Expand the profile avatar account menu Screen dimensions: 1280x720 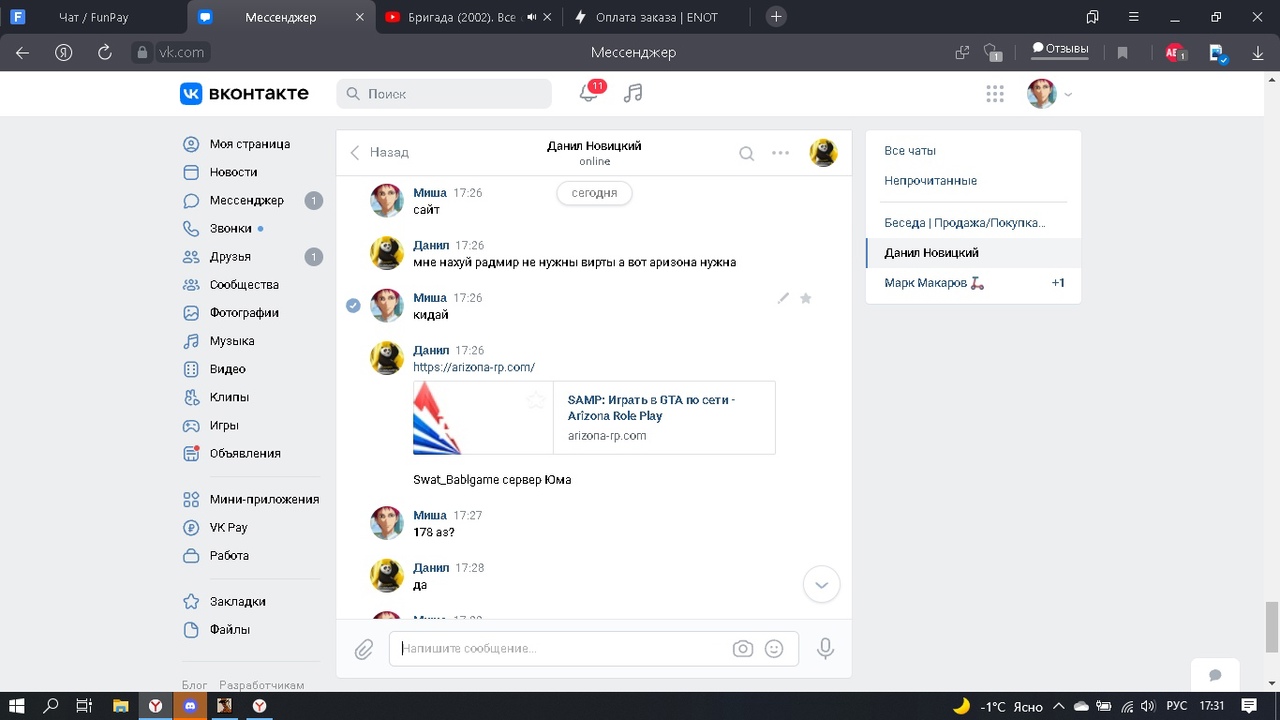pyautogui.click(x=1049, y=94)
